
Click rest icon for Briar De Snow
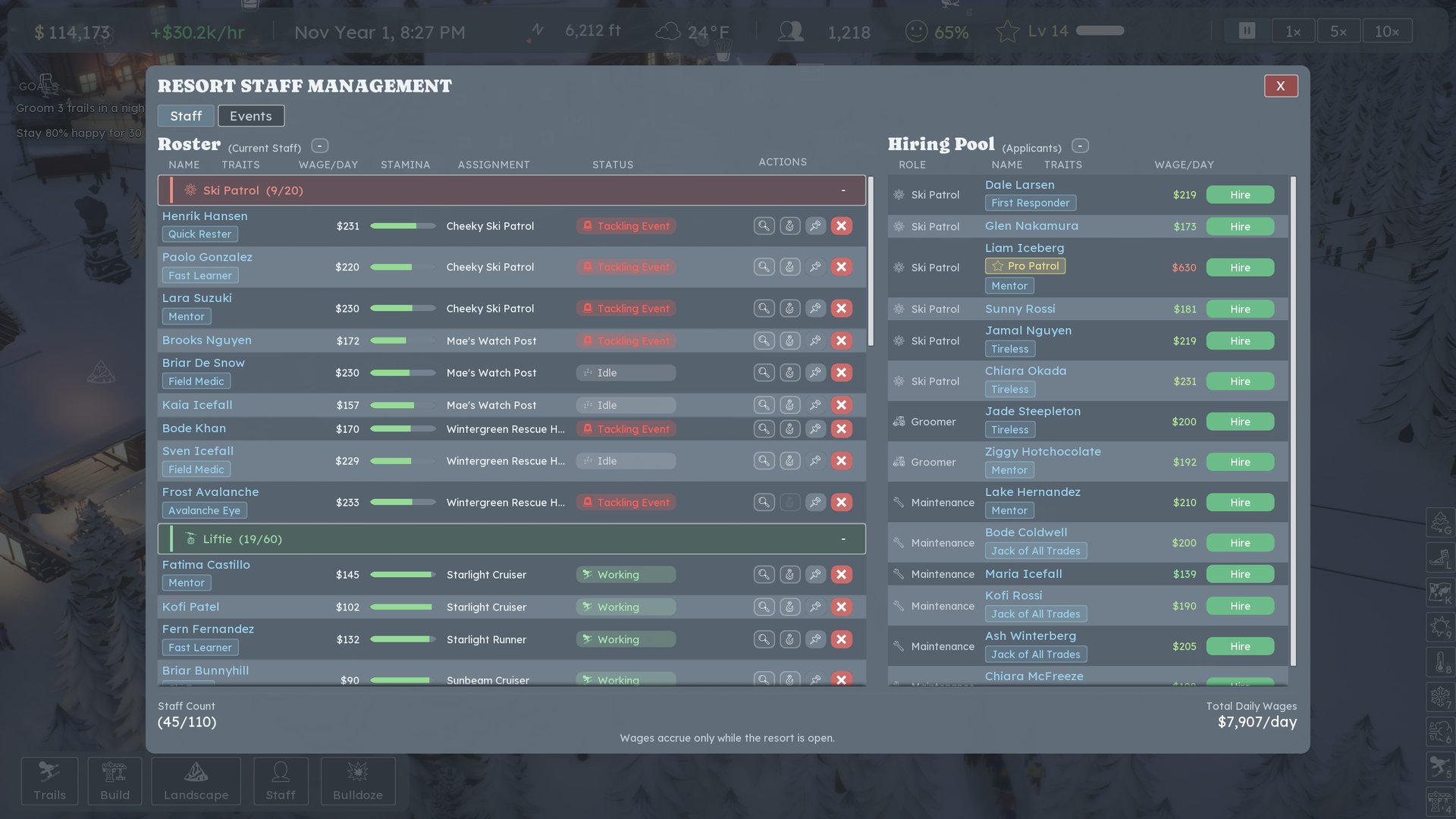tap(789, 373)
